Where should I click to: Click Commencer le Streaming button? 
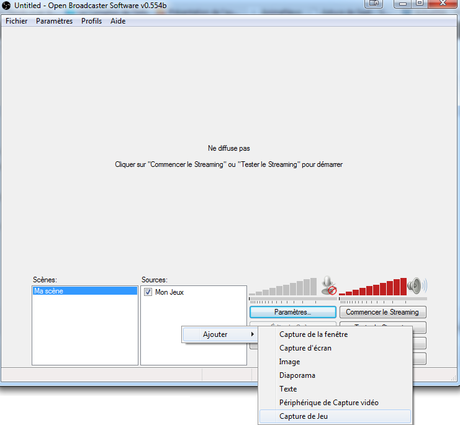[382, 312]
